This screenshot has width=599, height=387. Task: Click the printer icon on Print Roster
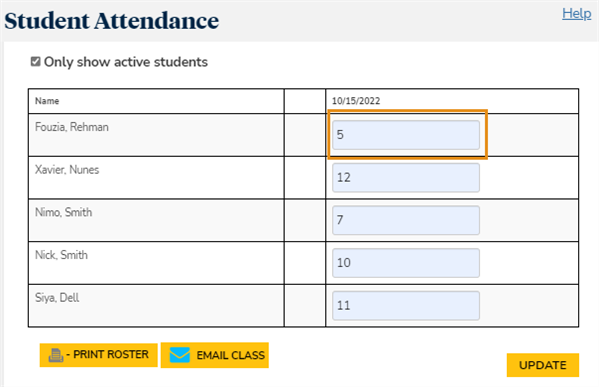(56, 355)
